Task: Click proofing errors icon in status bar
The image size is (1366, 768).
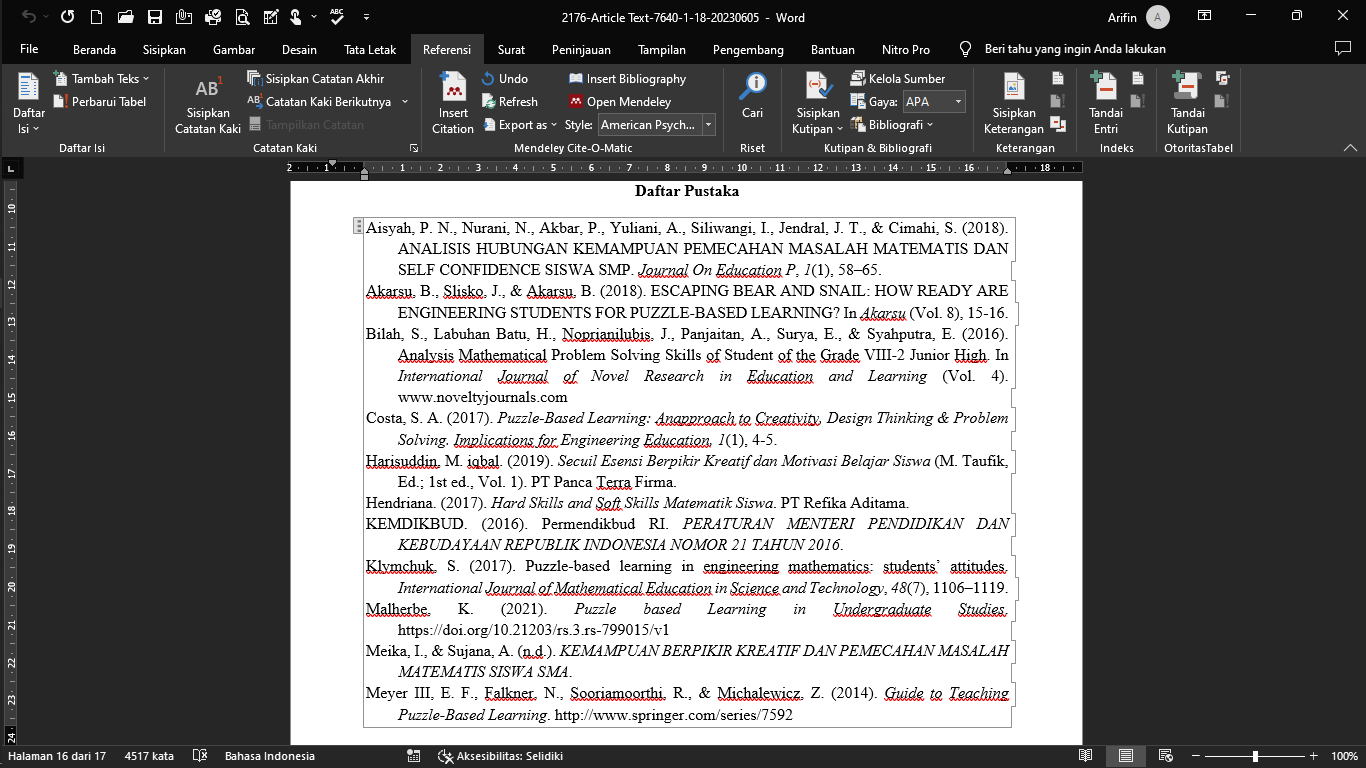Action: [200, 756]
